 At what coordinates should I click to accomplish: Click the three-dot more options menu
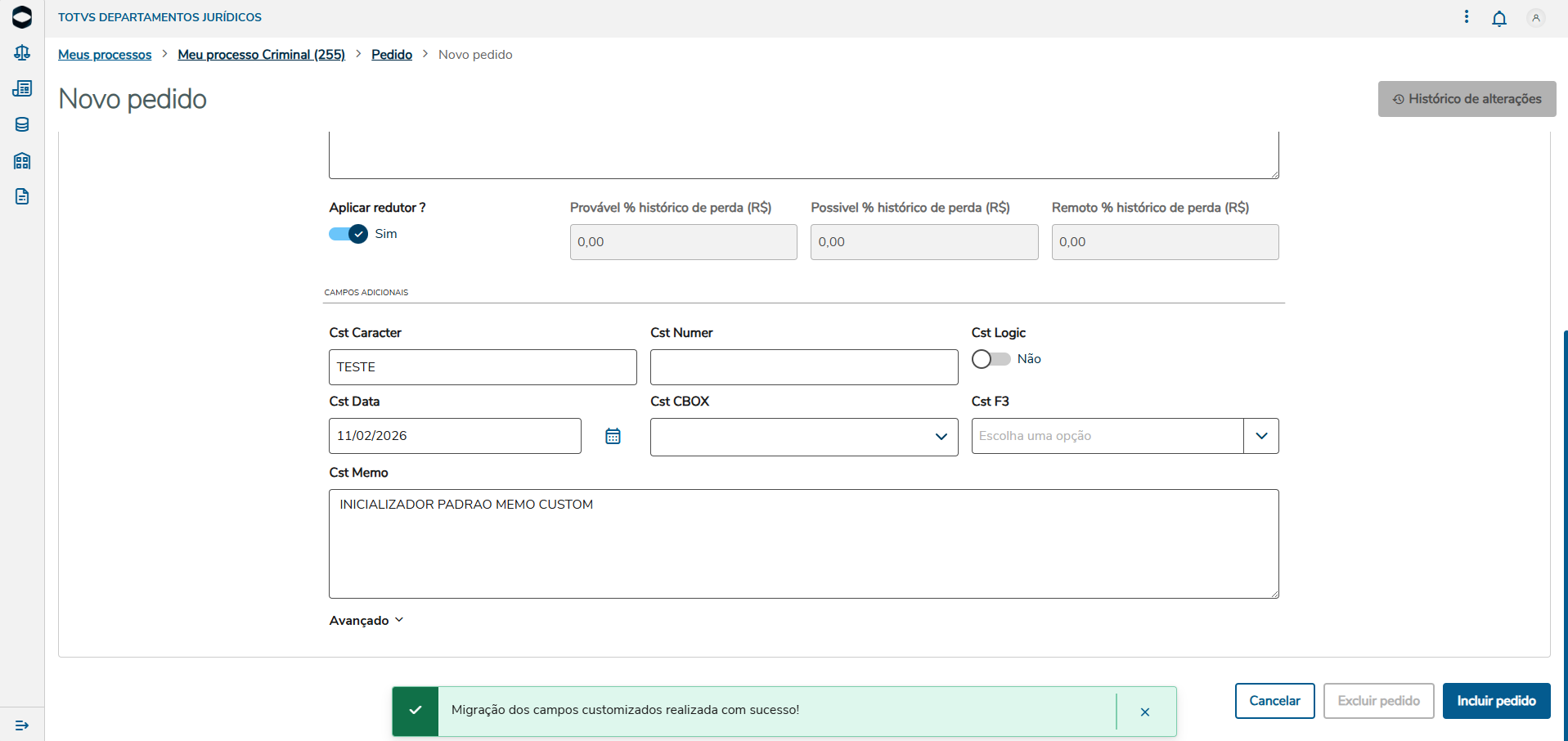click(1466, 17)
